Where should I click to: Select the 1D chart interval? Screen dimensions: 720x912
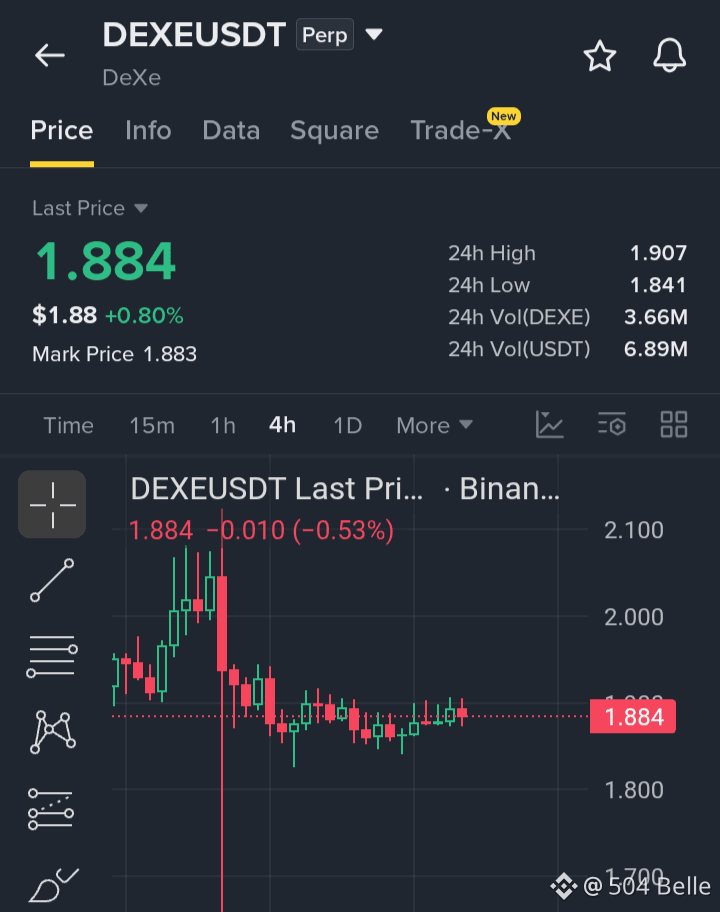click(x=348, y=425)
